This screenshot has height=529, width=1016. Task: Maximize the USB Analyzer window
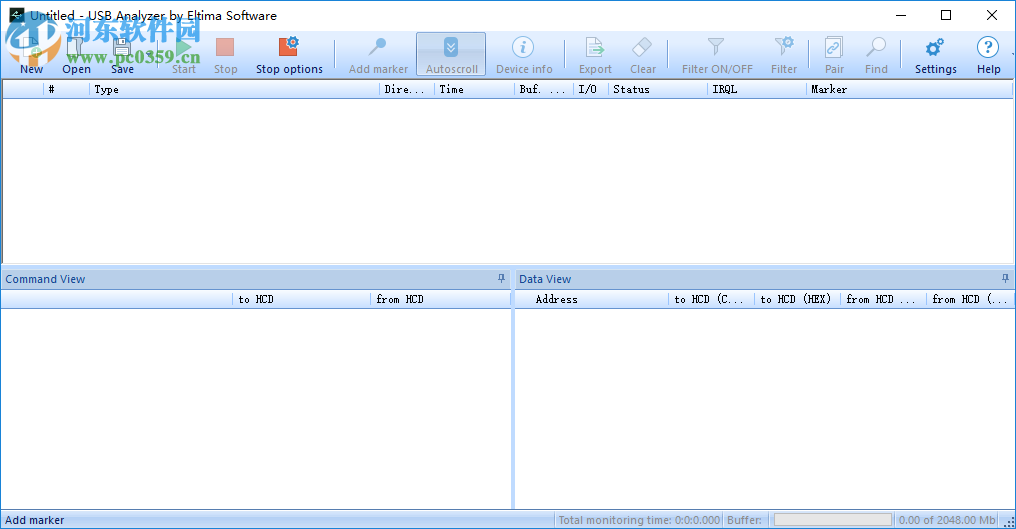click(946, 15)
